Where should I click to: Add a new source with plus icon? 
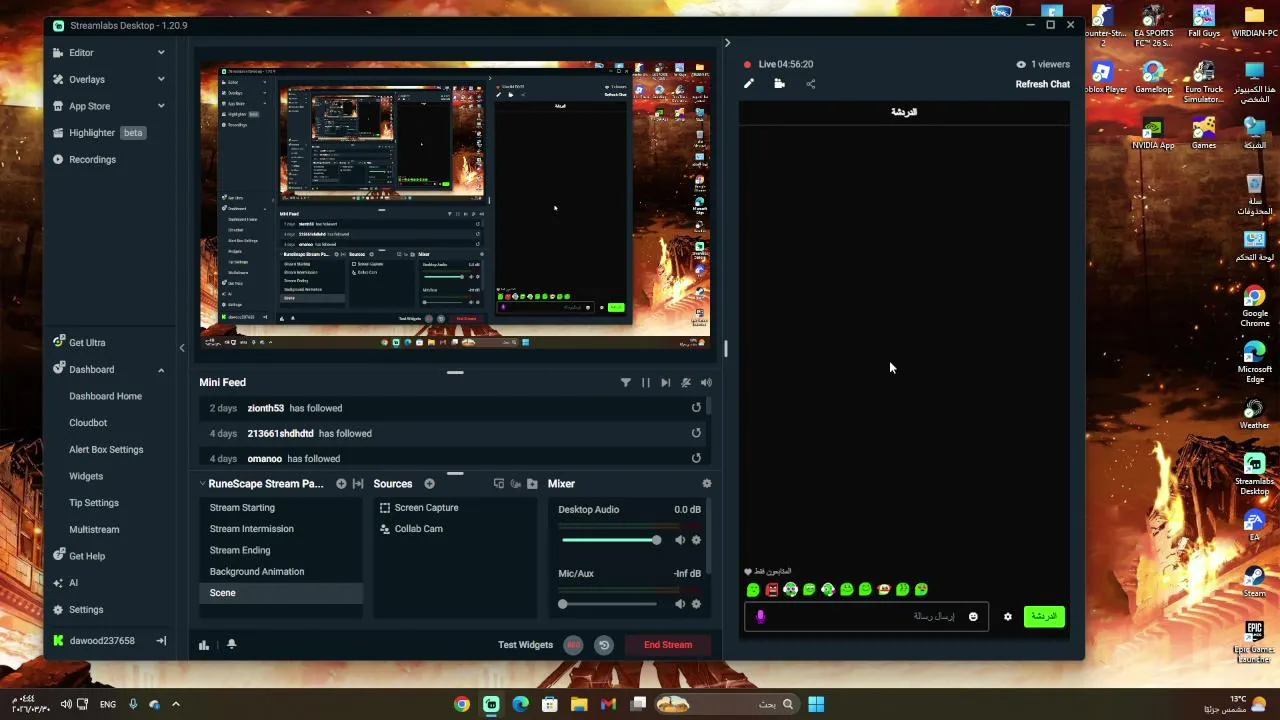coord(429,483)
